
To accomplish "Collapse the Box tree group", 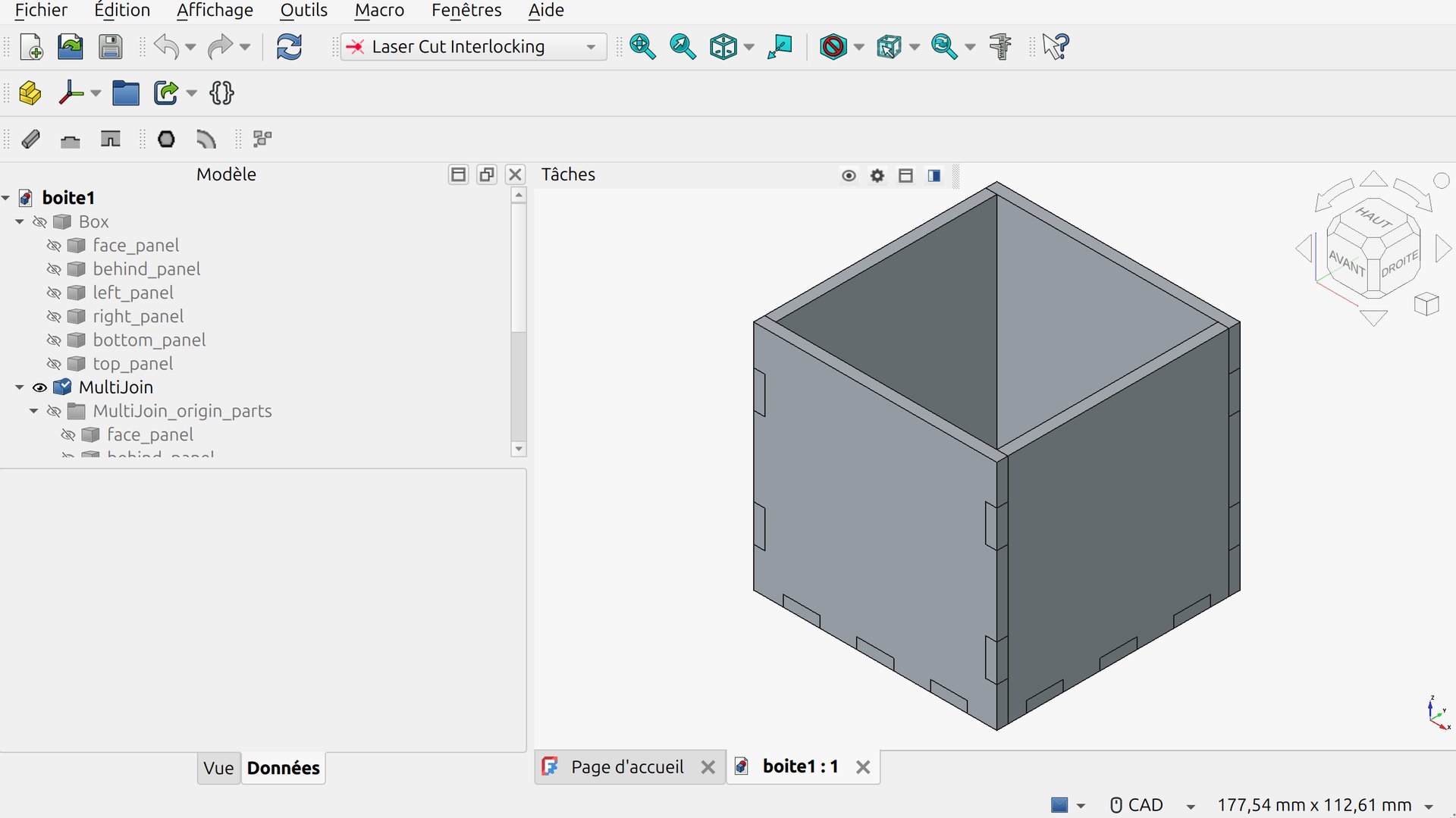I will [x=20, y=222].
